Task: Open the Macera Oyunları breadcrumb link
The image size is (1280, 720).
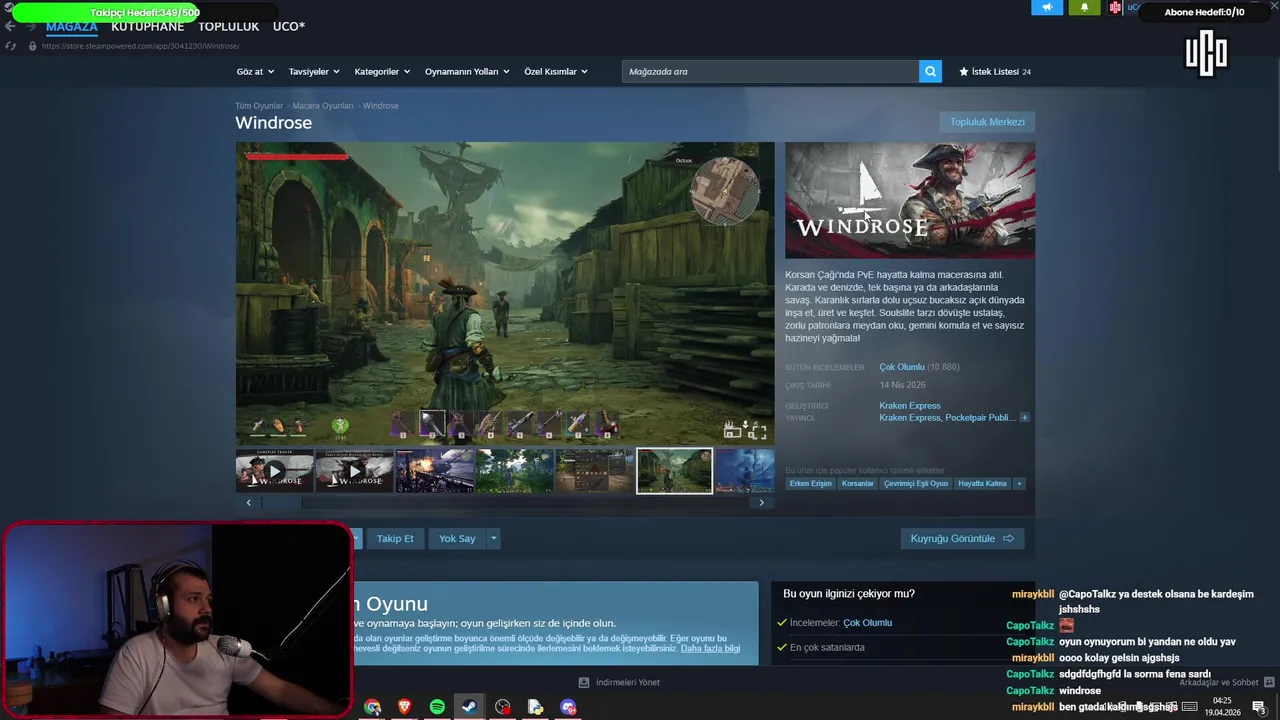Action: (x=323, y=106)
